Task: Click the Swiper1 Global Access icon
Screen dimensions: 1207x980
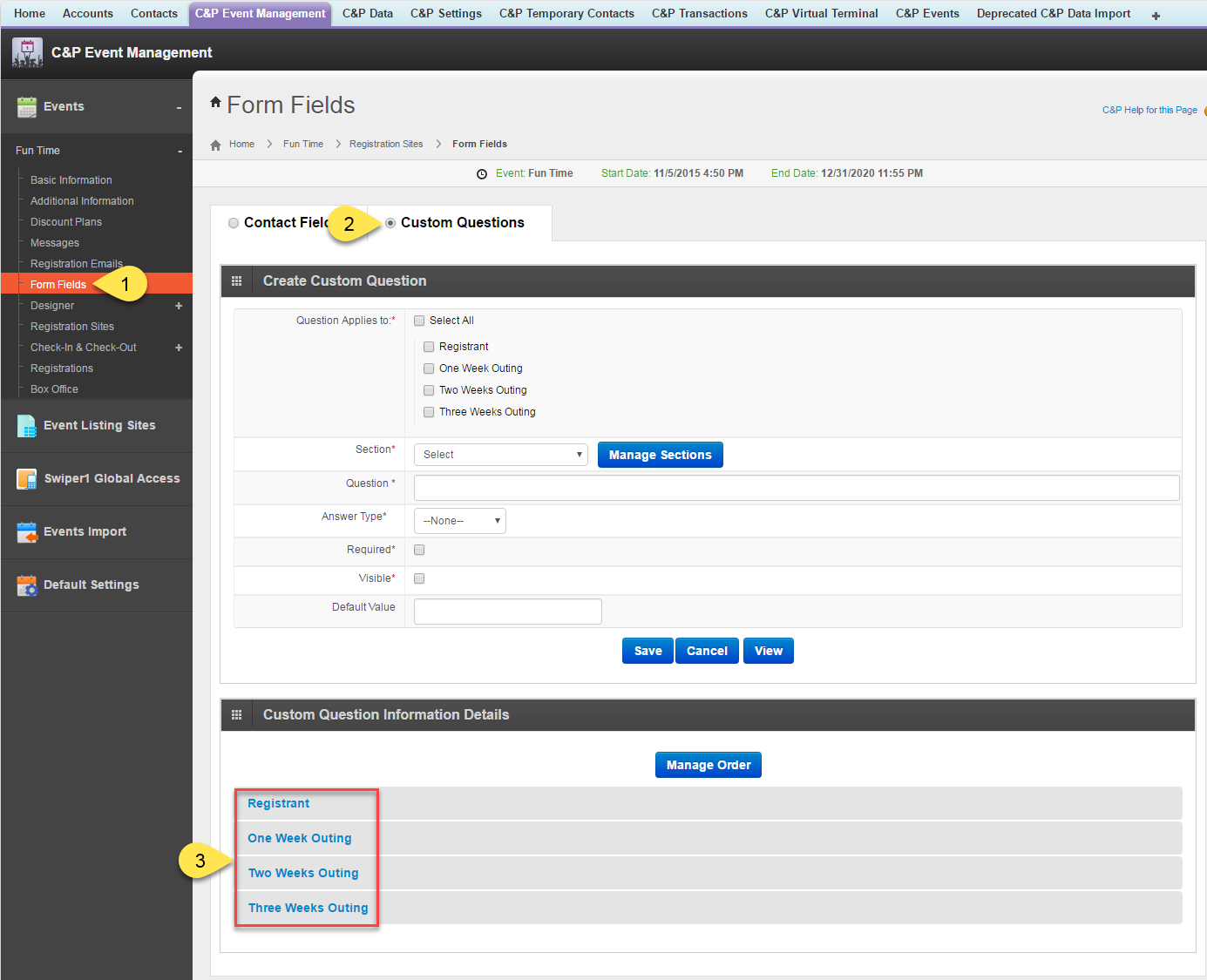Action: pos(27,478)
